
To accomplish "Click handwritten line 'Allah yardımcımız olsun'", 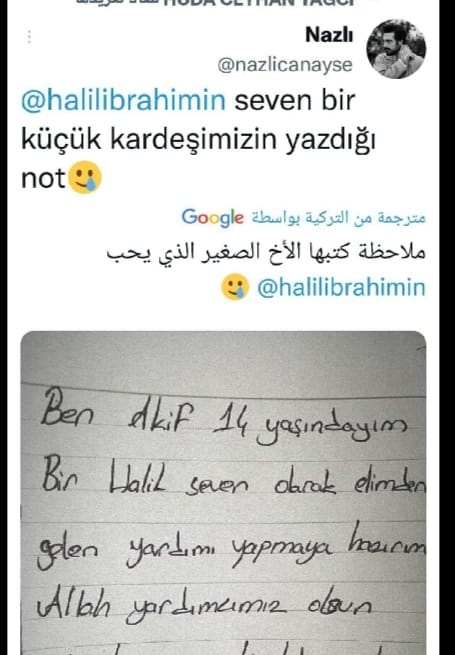I will 204,606.
